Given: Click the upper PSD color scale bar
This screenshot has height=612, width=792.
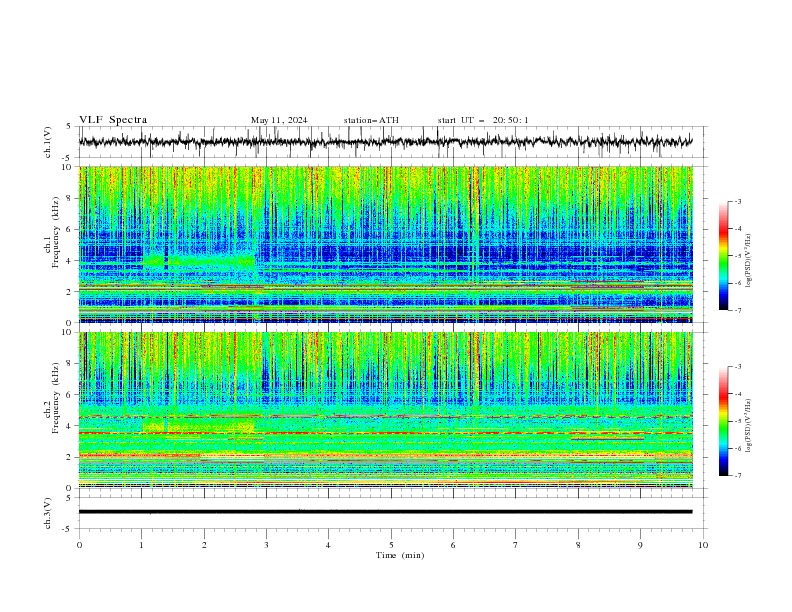Looking at the screenshot, I should (x=724, y=256).
